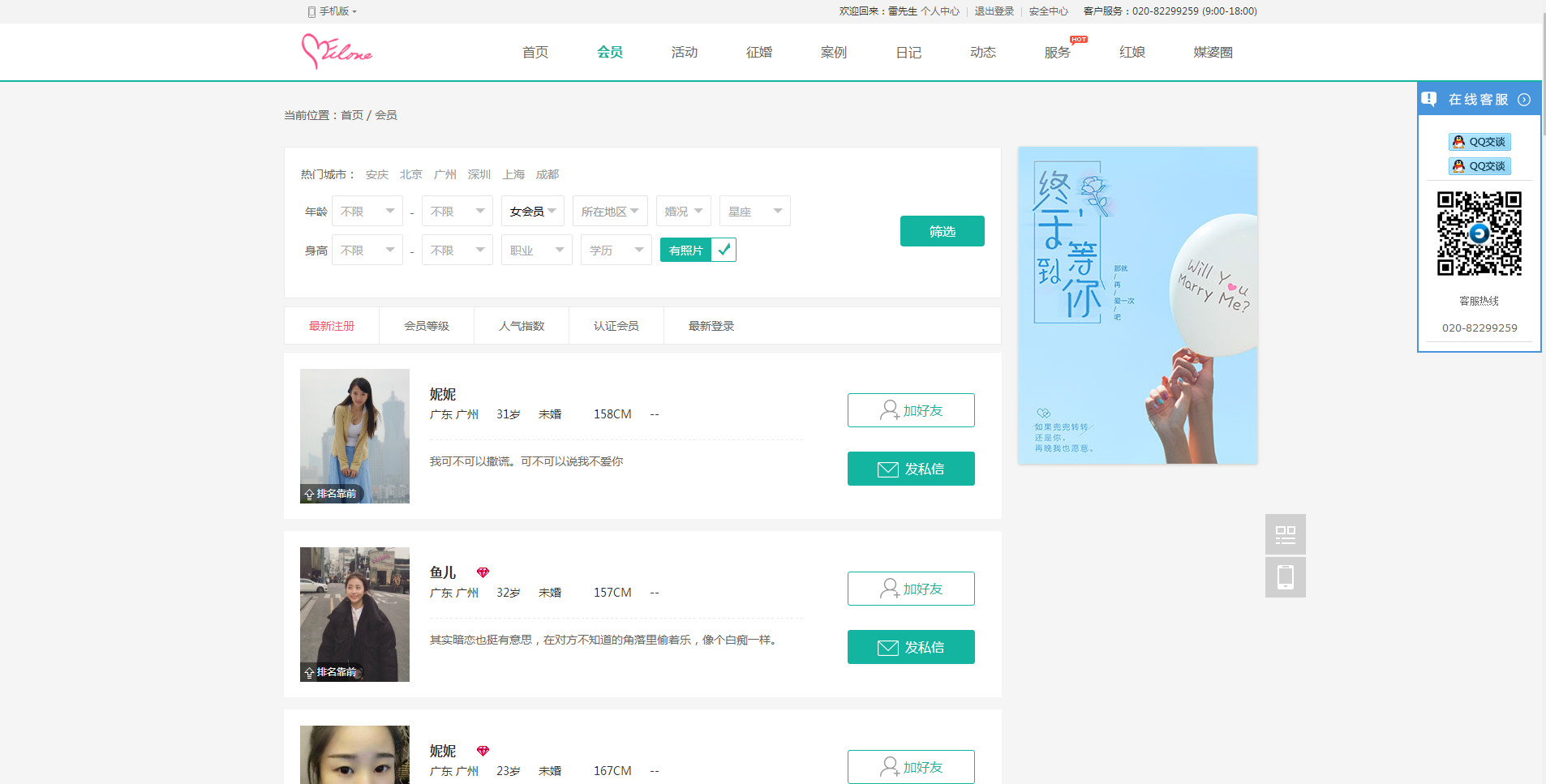This screenshot has width=1546, height=784.
Task: Click the phone icon next to 手机版
Action: click(311, 11)
